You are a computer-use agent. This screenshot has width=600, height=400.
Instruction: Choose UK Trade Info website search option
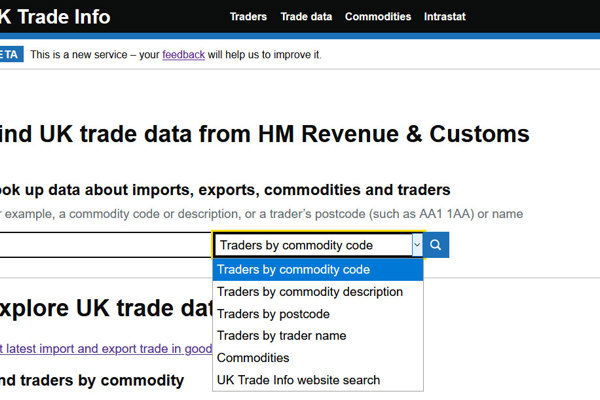click(x=318, y=380)
